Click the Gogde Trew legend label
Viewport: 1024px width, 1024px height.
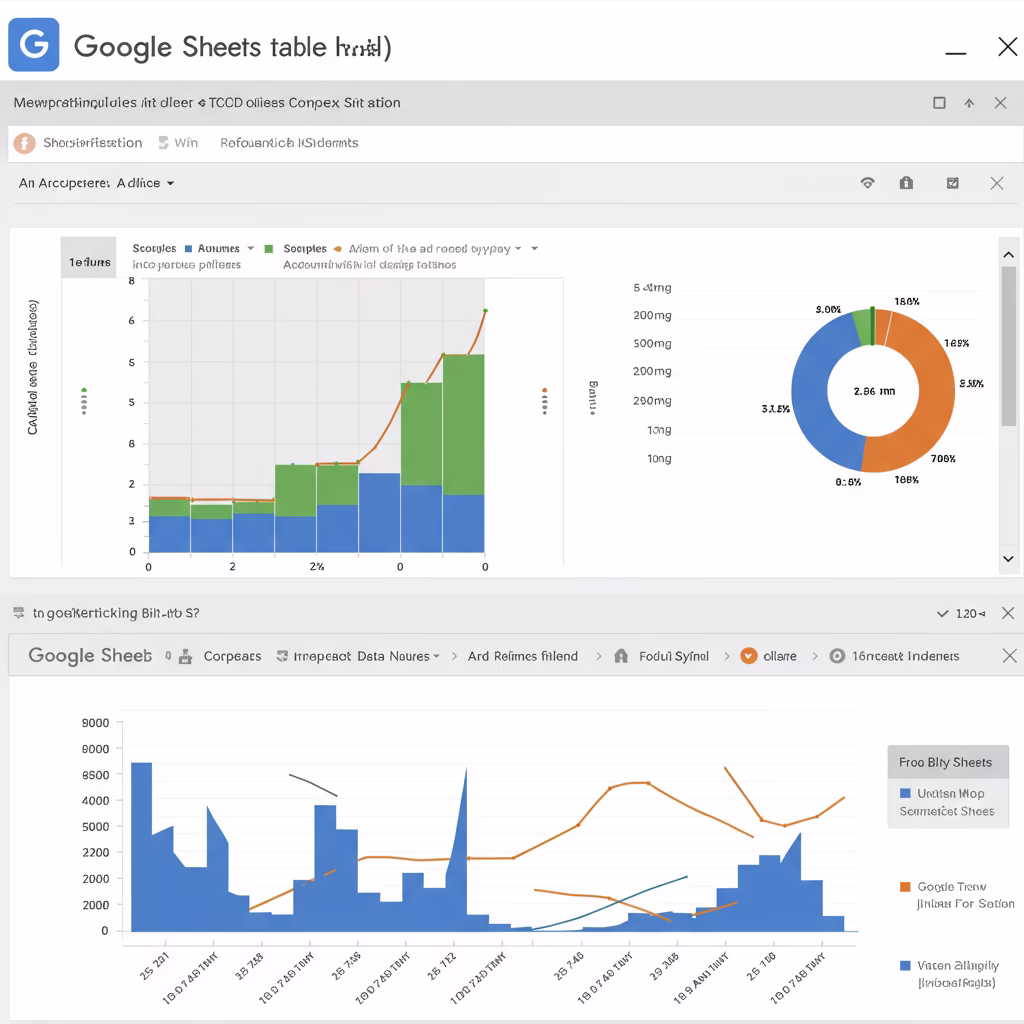pos(952,886)
